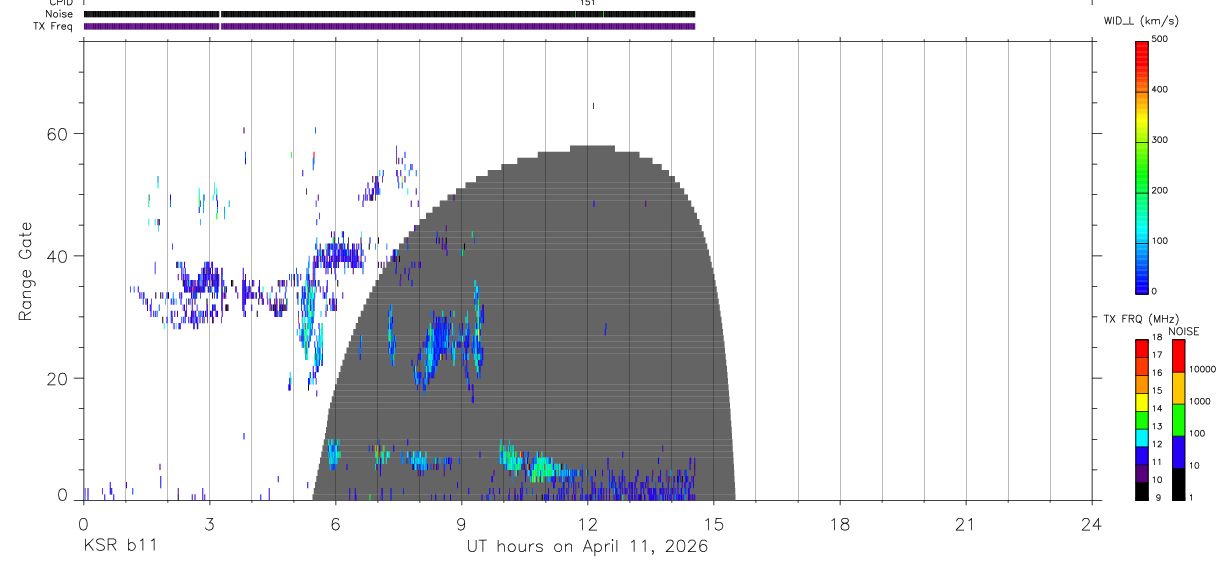This screenshot has height=567, width=1228.
Task: Click the 'UT hours on April 11, 2026' label
Action: tap(587, 547)
